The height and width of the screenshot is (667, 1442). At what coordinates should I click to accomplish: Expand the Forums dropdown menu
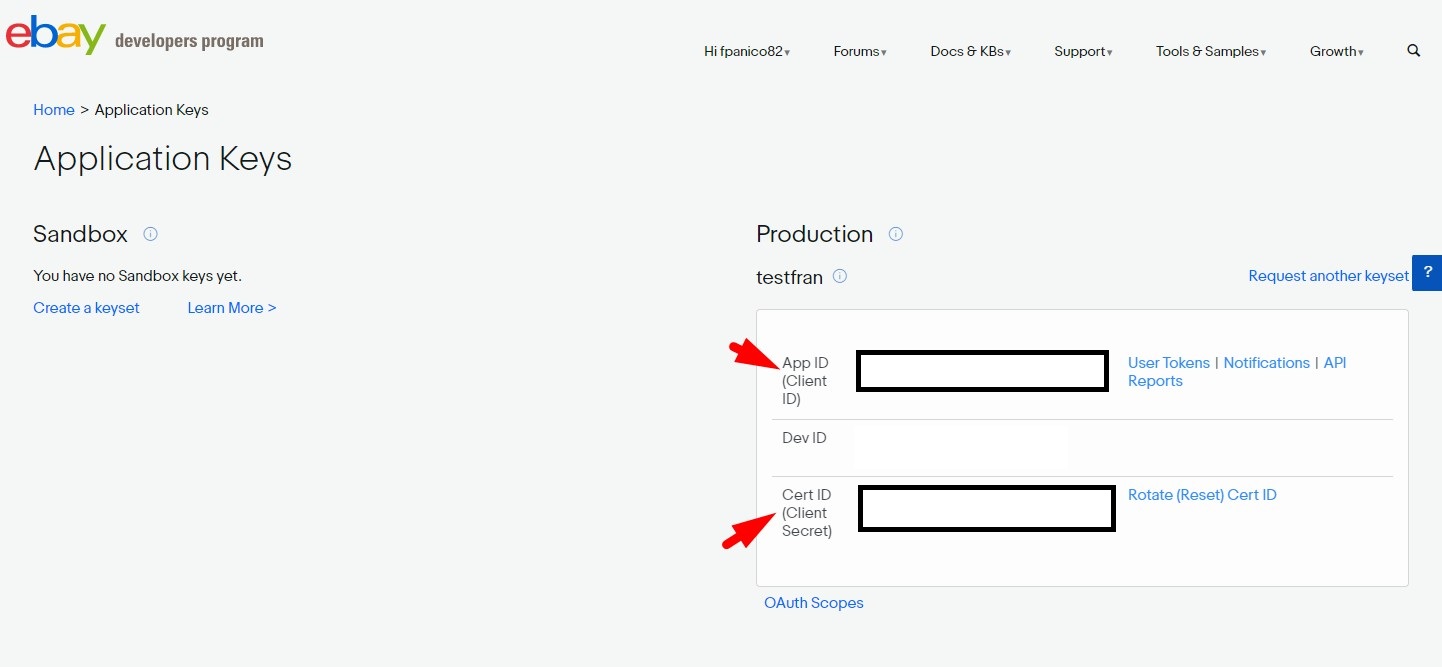[860, 52]
